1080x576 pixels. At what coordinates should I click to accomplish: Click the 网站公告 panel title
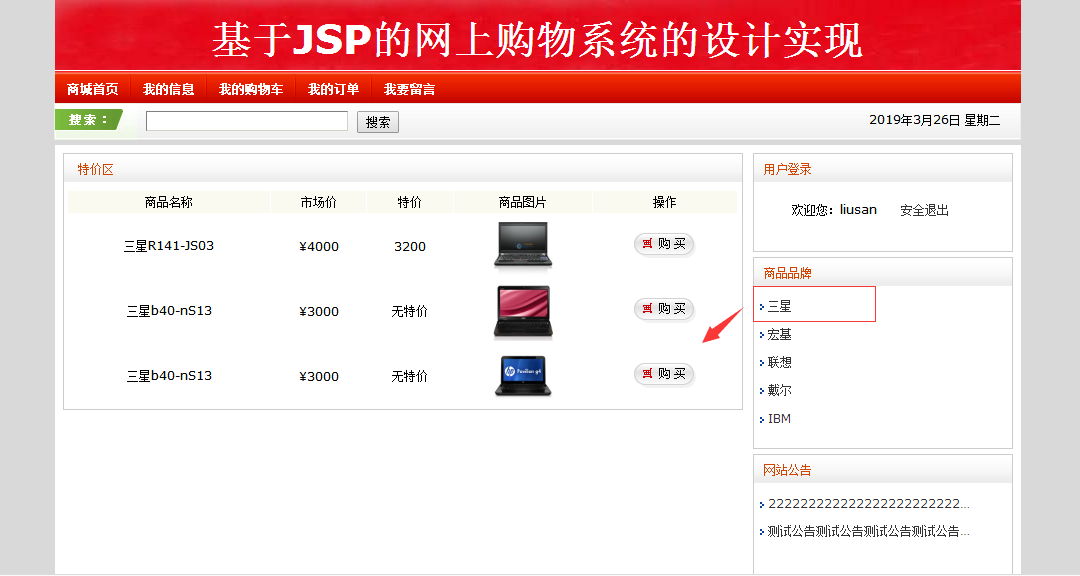[x=787, y=471]
